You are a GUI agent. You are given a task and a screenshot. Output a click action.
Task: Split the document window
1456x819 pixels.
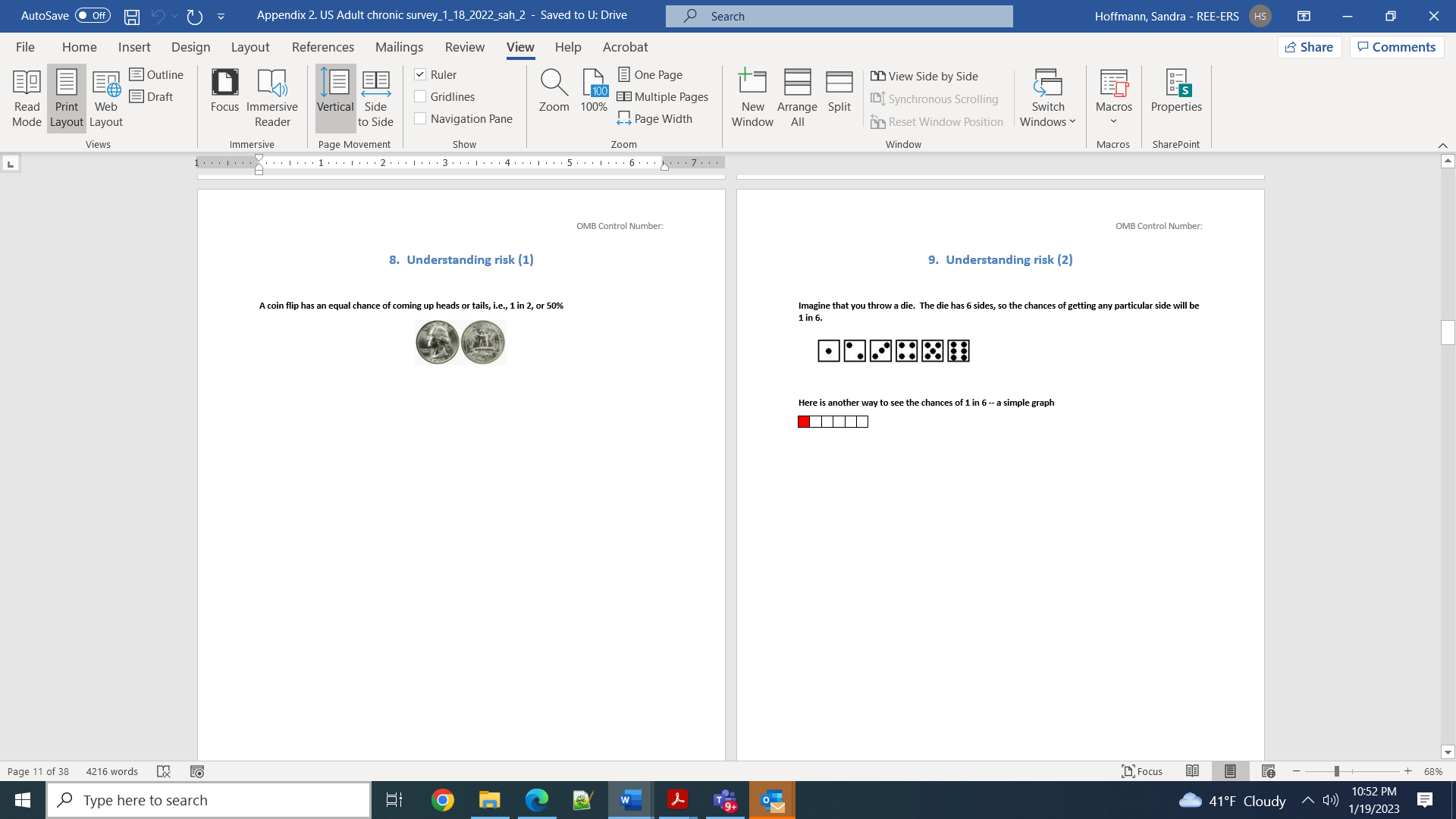(x=839, y=91)
